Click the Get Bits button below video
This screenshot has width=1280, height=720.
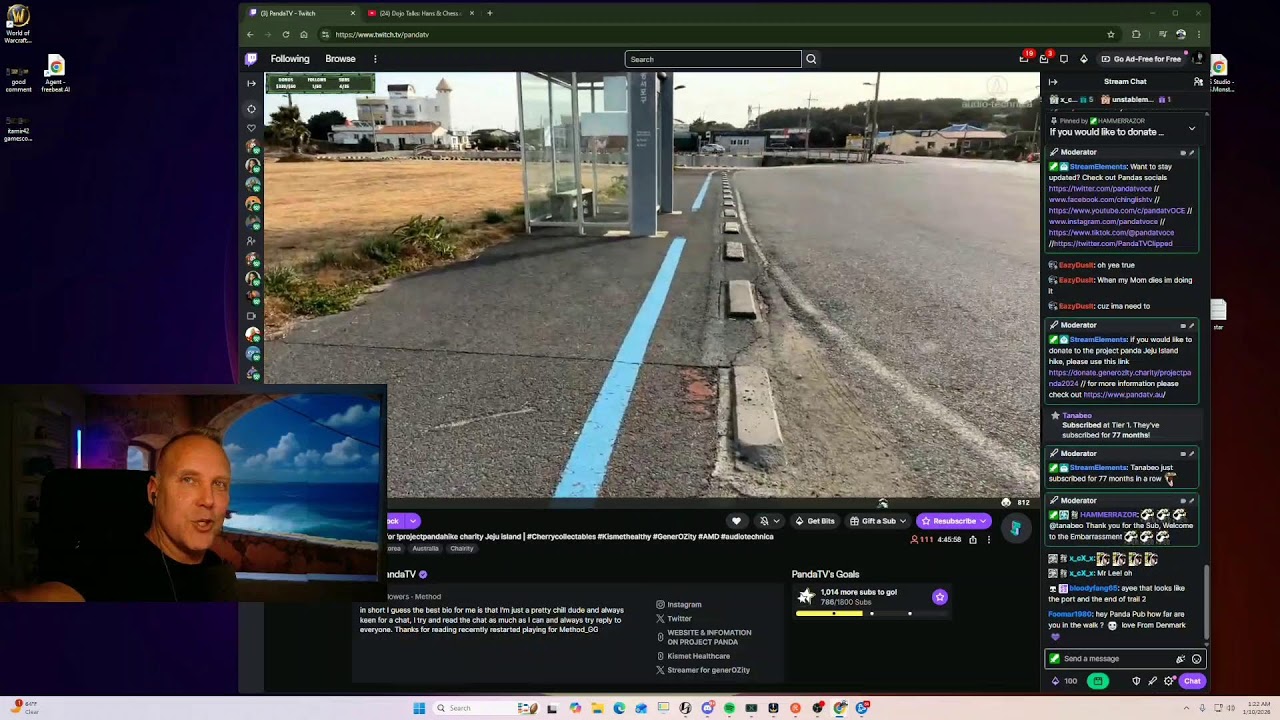(x=815, y=521)
